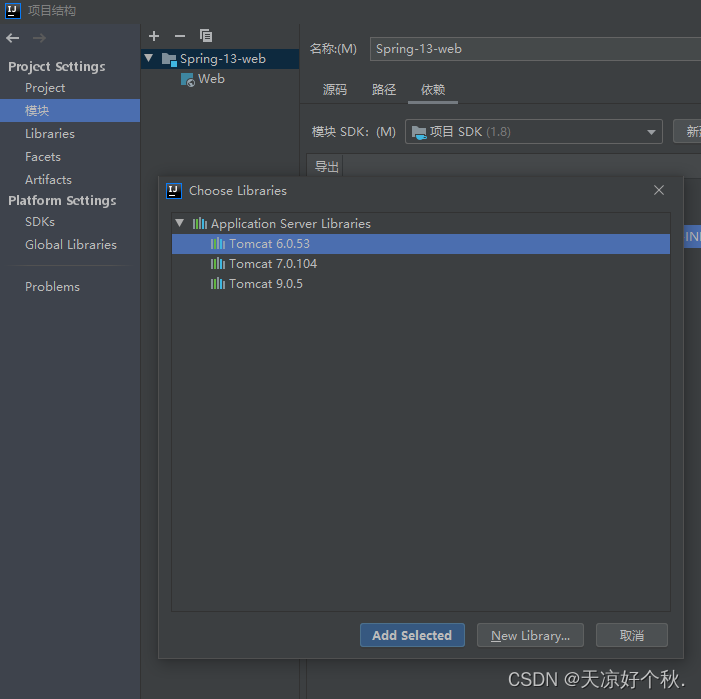Click the forward navigation arrow
The width and height of the screenshot is (701, 699).
(x=39, y=38)
